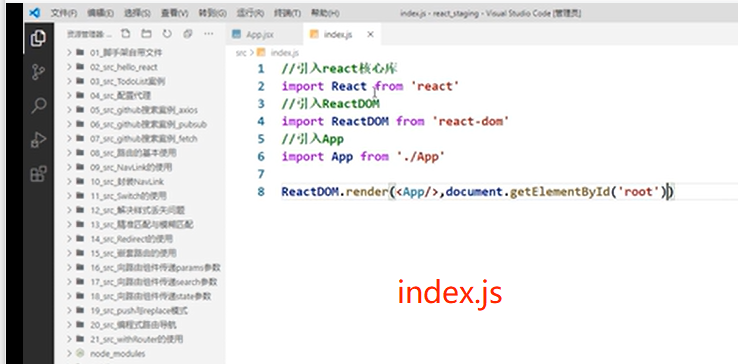Select 17_src_向路由组件传递search参数 folder
738x364 pixels.
pos(154,282)
